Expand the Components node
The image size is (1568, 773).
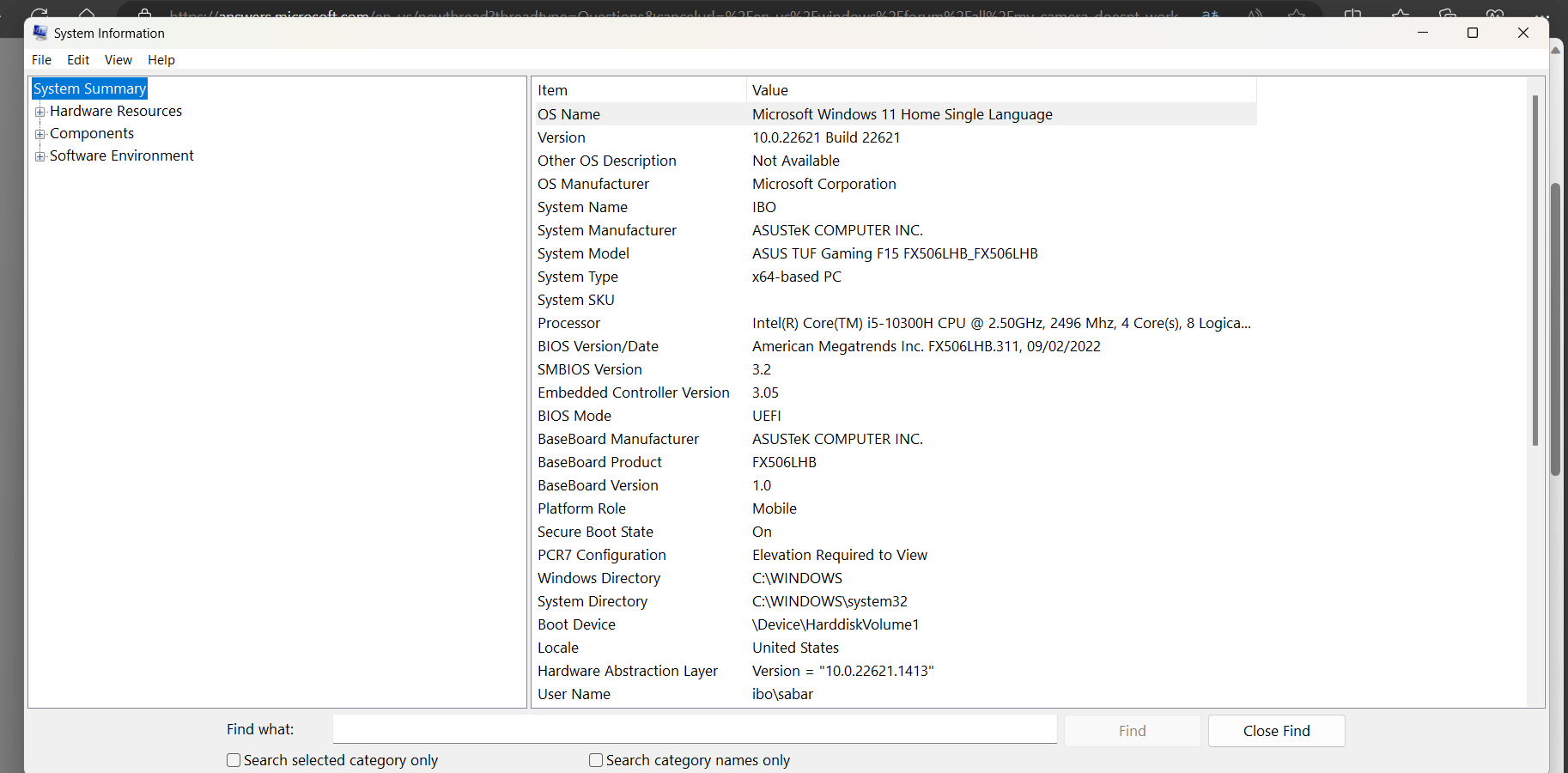(x=40, y=134)
